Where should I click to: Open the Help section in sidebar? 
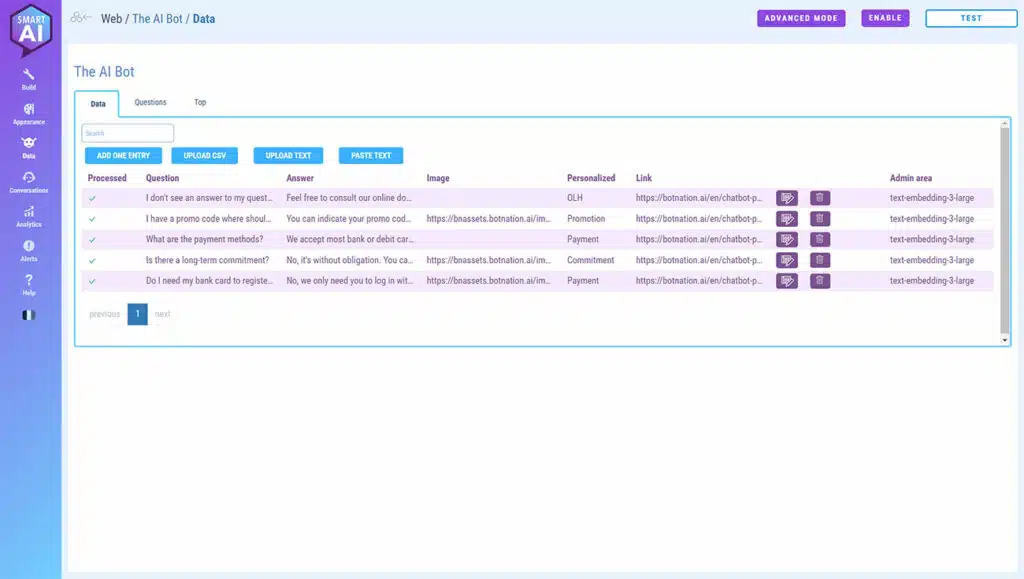point(29,284)
